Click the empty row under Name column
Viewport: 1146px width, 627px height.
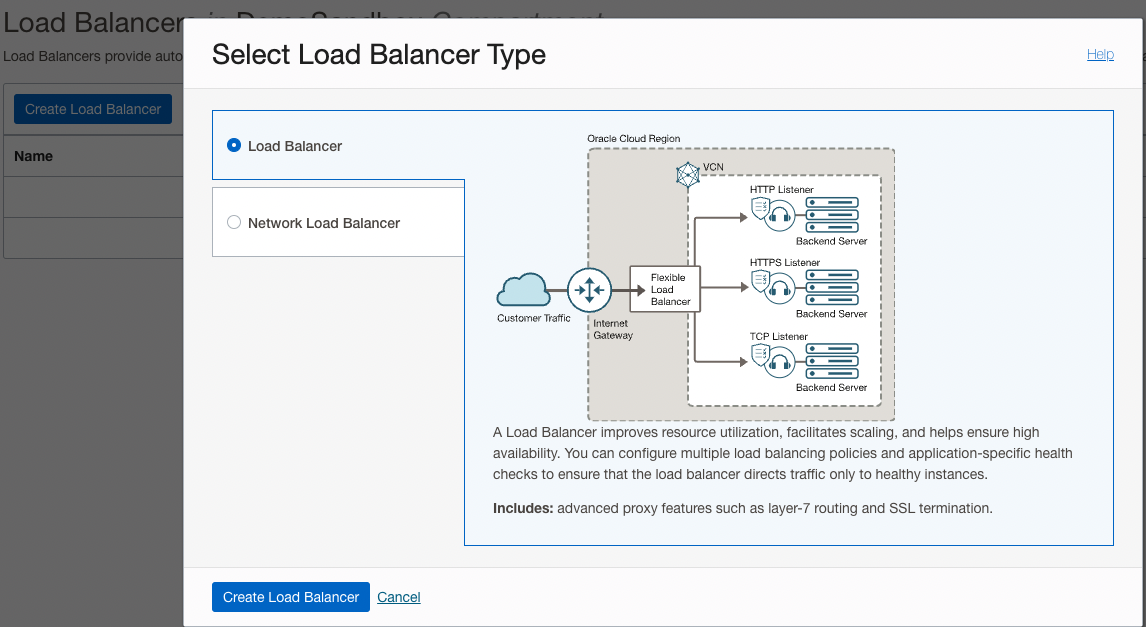coord(90,196)
